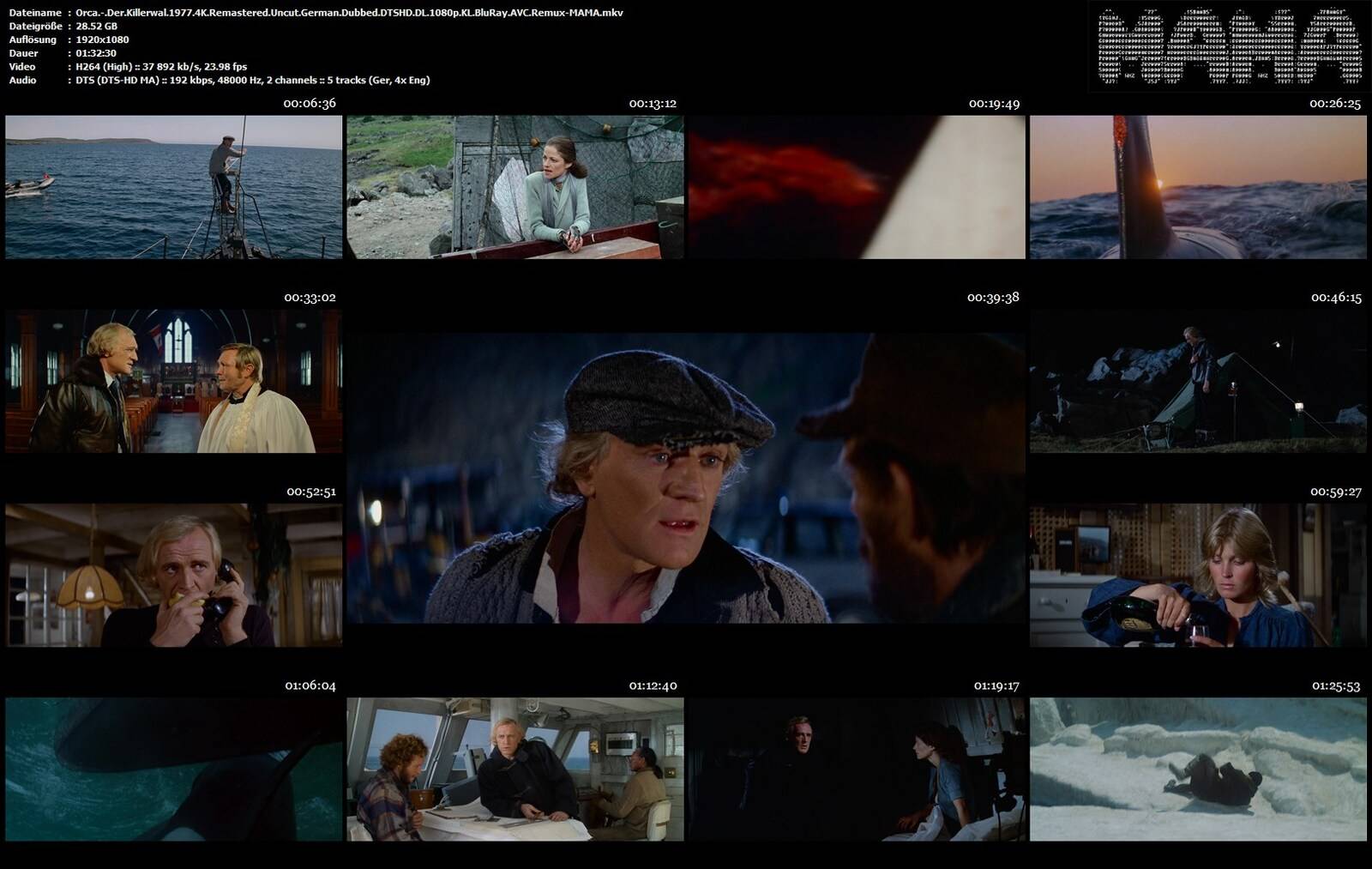Click the timestamp 01:12:40
The image size is (1372, 869).
tap(653, 686)
